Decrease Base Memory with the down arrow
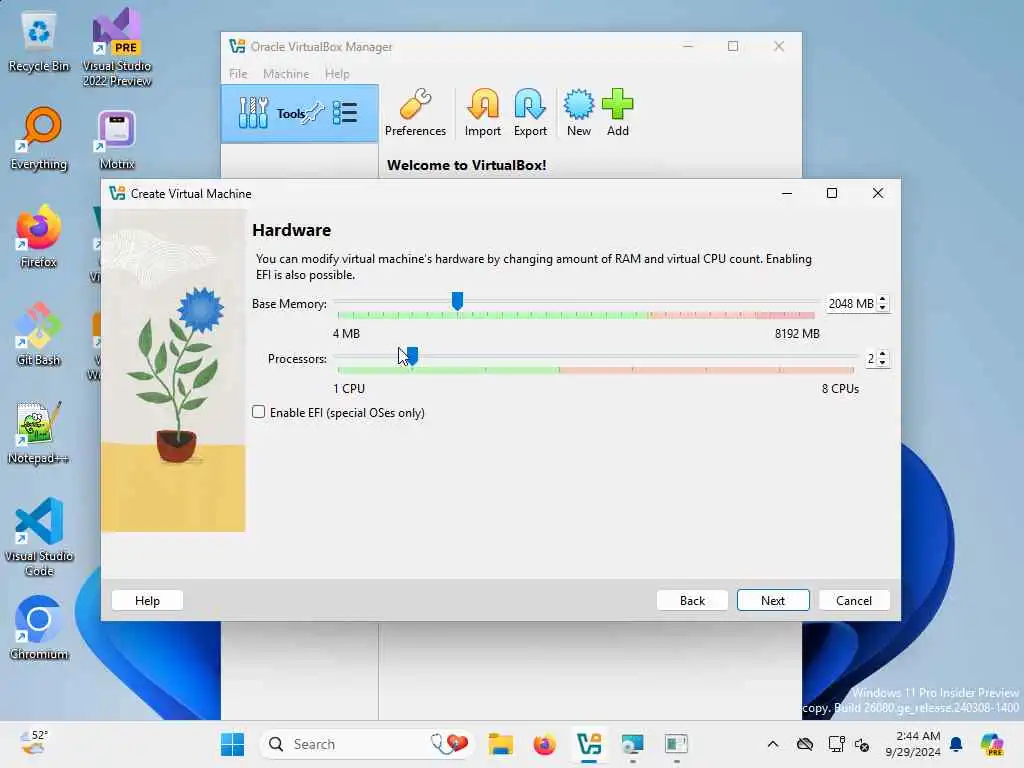 point(883,308)
